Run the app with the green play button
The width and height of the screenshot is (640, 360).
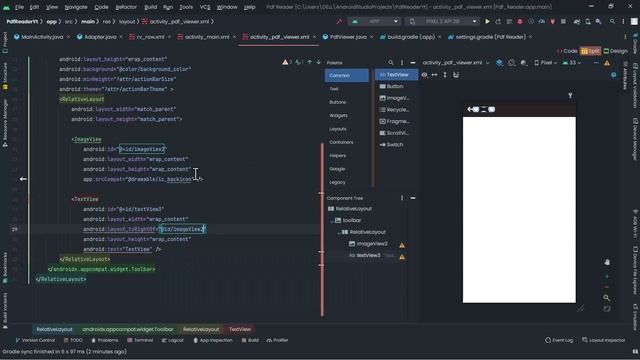click(x=487, y=21)
